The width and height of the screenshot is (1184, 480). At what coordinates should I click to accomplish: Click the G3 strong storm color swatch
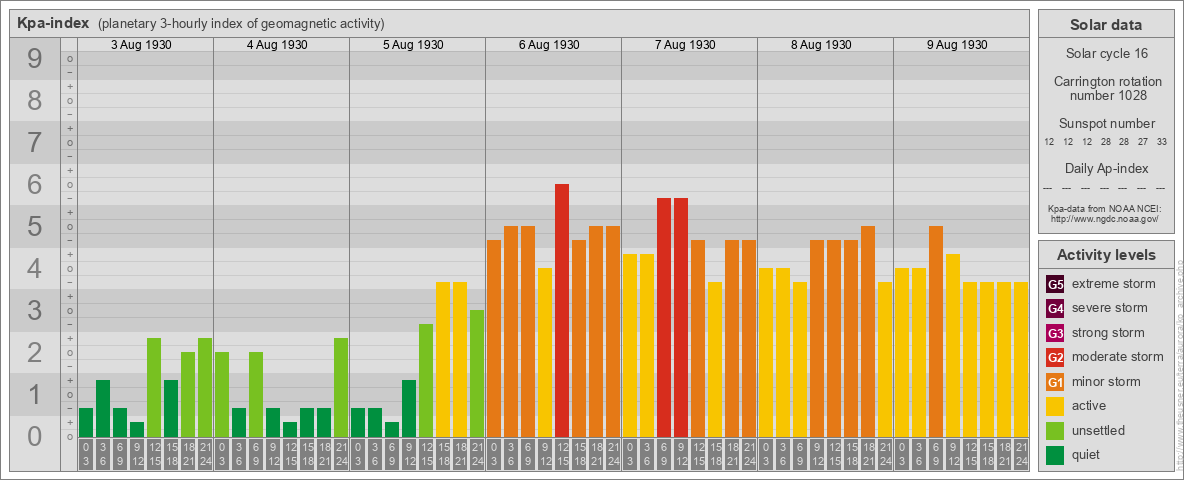point(1055,333)
